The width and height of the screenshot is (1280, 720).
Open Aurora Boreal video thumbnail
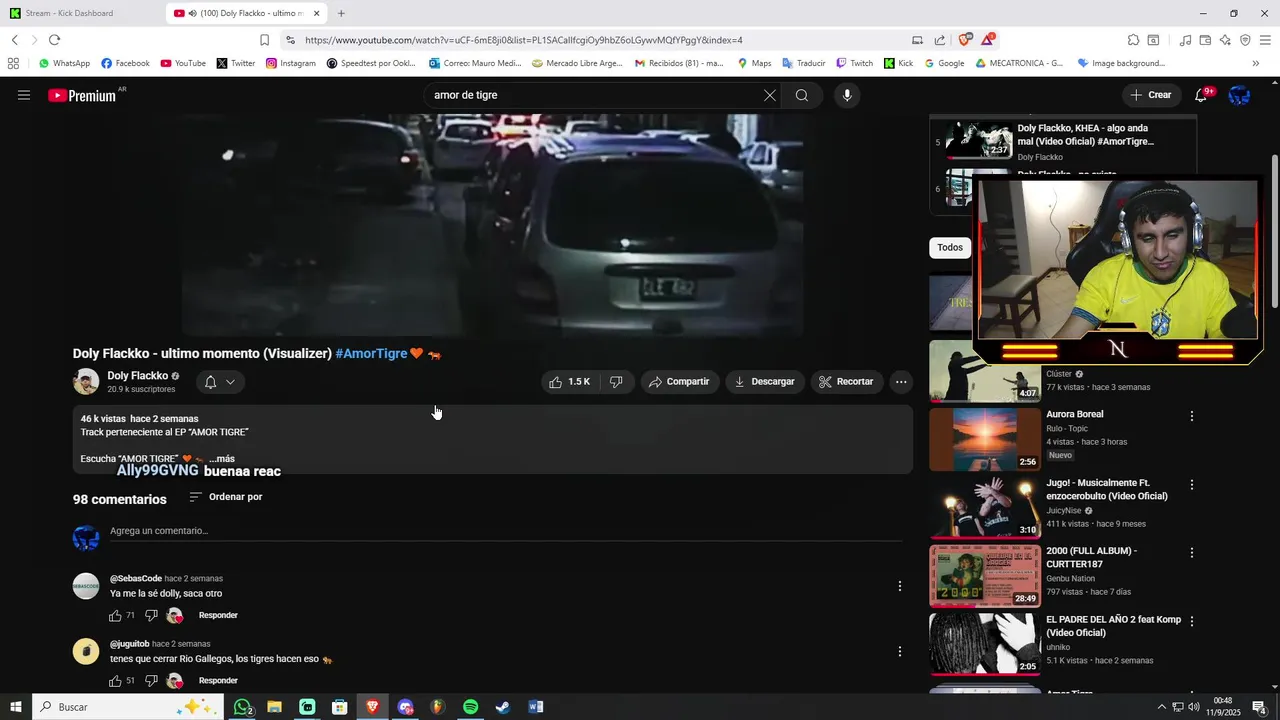tap(985, 439)
